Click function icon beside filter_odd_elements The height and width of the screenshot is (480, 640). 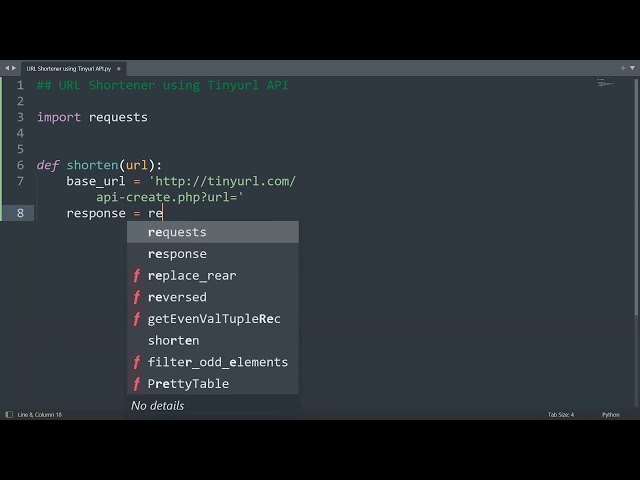tap(137, 362)
